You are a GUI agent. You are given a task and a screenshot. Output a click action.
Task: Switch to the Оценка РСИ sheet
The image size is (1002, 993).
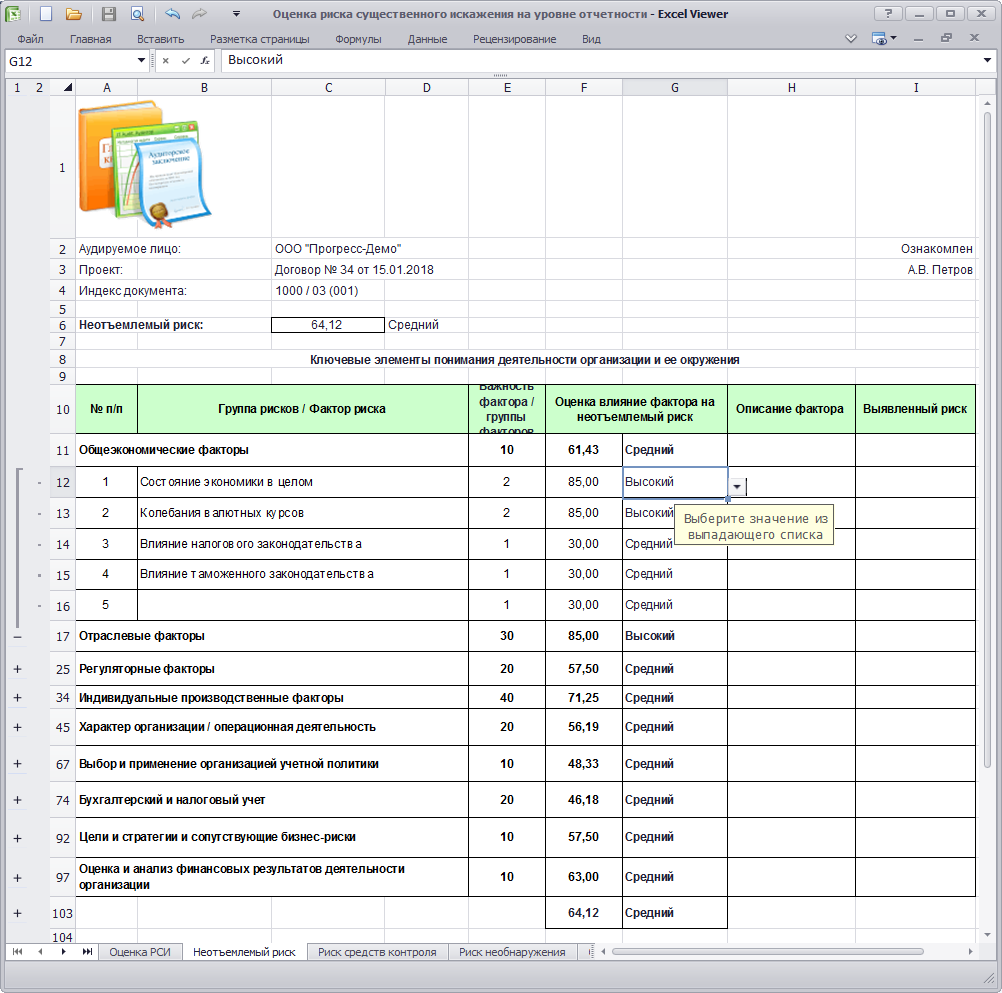(x=140, y=952)
